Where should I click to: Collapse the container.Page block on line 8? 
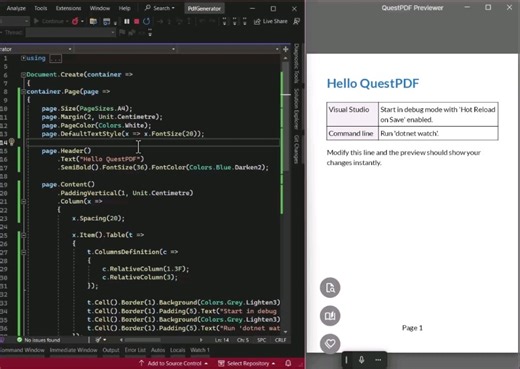click(x=23, y=91)
